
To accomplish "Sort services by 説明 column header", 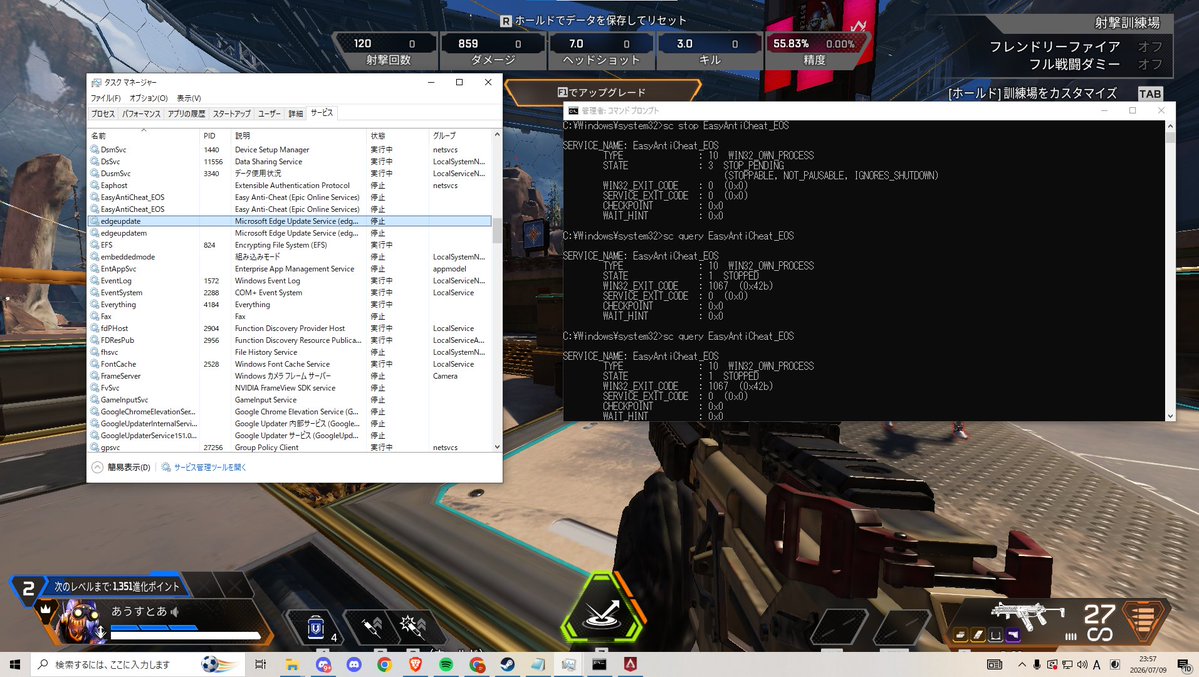I will point(300,135).
